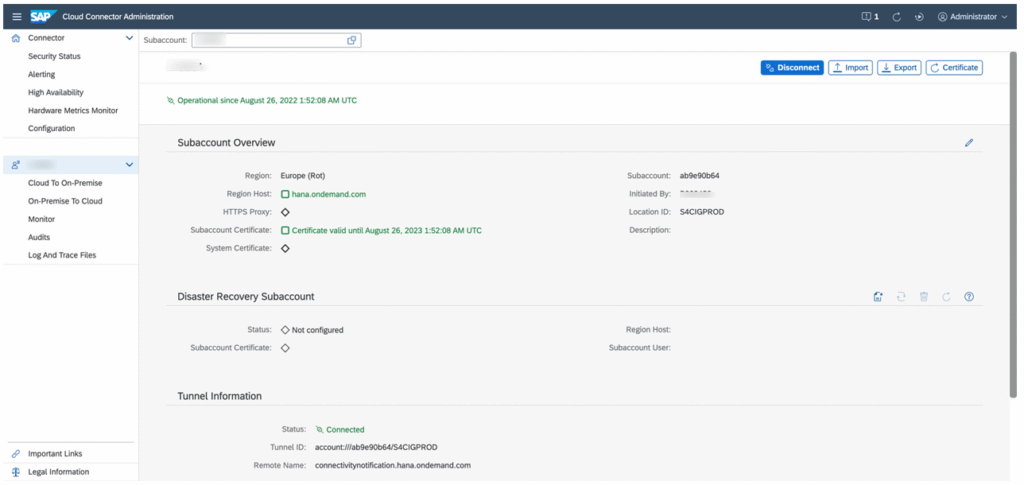Open Security Status in sidebar
1024x485 pixels.
pyautogui.click(x=54, y=56)
